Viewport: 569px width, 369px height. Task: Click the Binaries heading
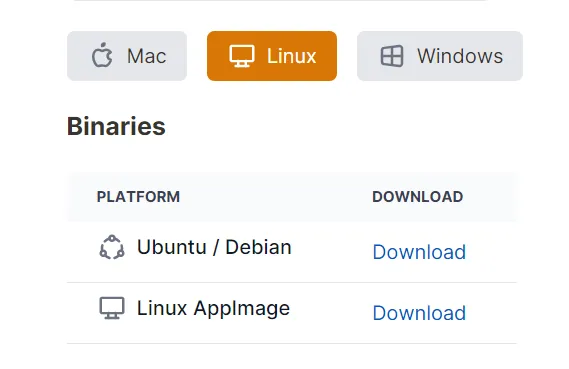pyautogui.click(x=116, y=126)
